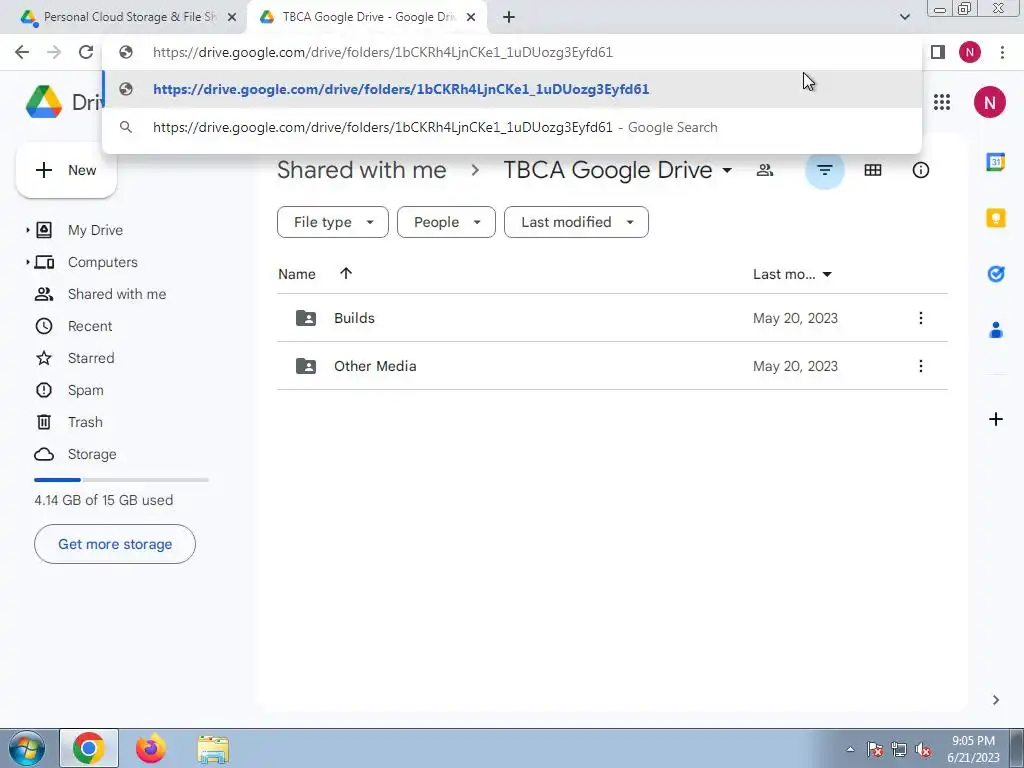1024x768 pixels.
Task: Open the Google account N avatar in Drive
Action: click(x=989, y=102)
